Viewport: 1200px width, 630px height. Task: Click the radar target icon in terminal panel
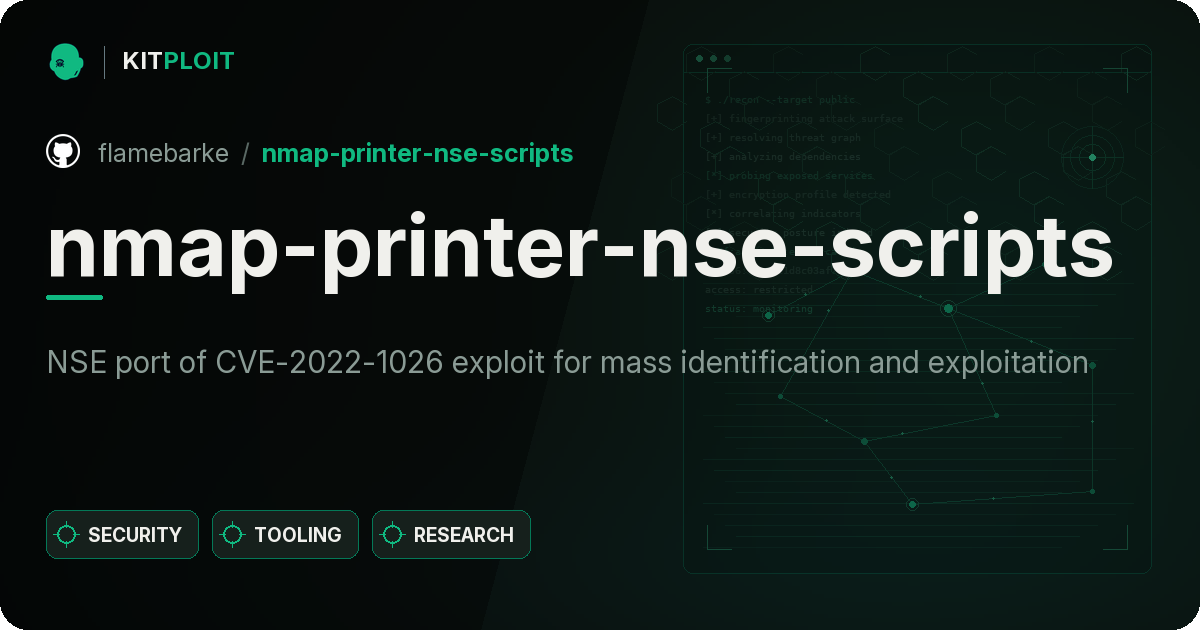tap(1092, 157)
